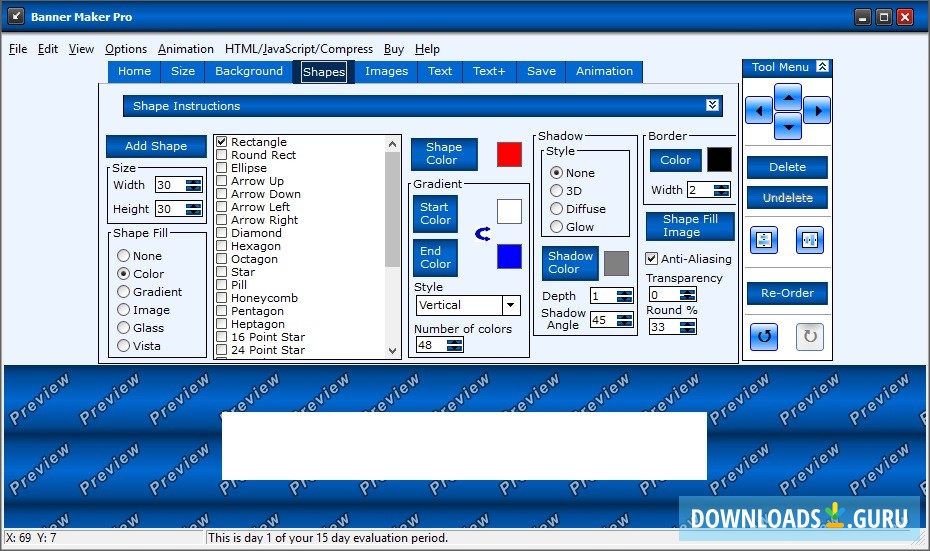This screenshot has height=551, width=930.
Task: Open the gradient Style dropdown
Action: pyautogui.click(x=510, y=305)
